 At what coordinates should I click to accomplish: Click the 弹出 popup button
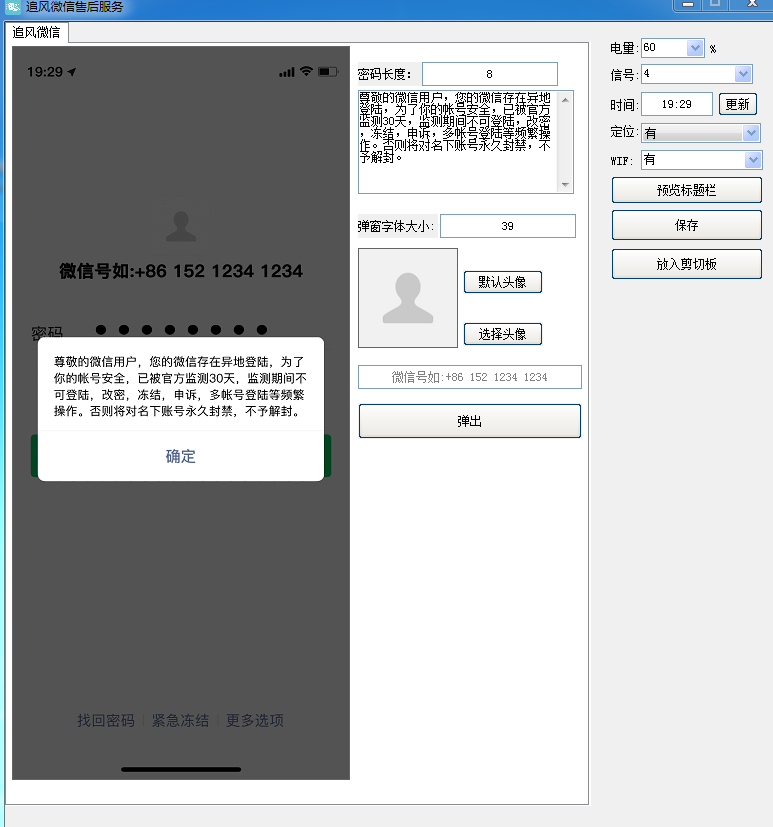[469, 421]
